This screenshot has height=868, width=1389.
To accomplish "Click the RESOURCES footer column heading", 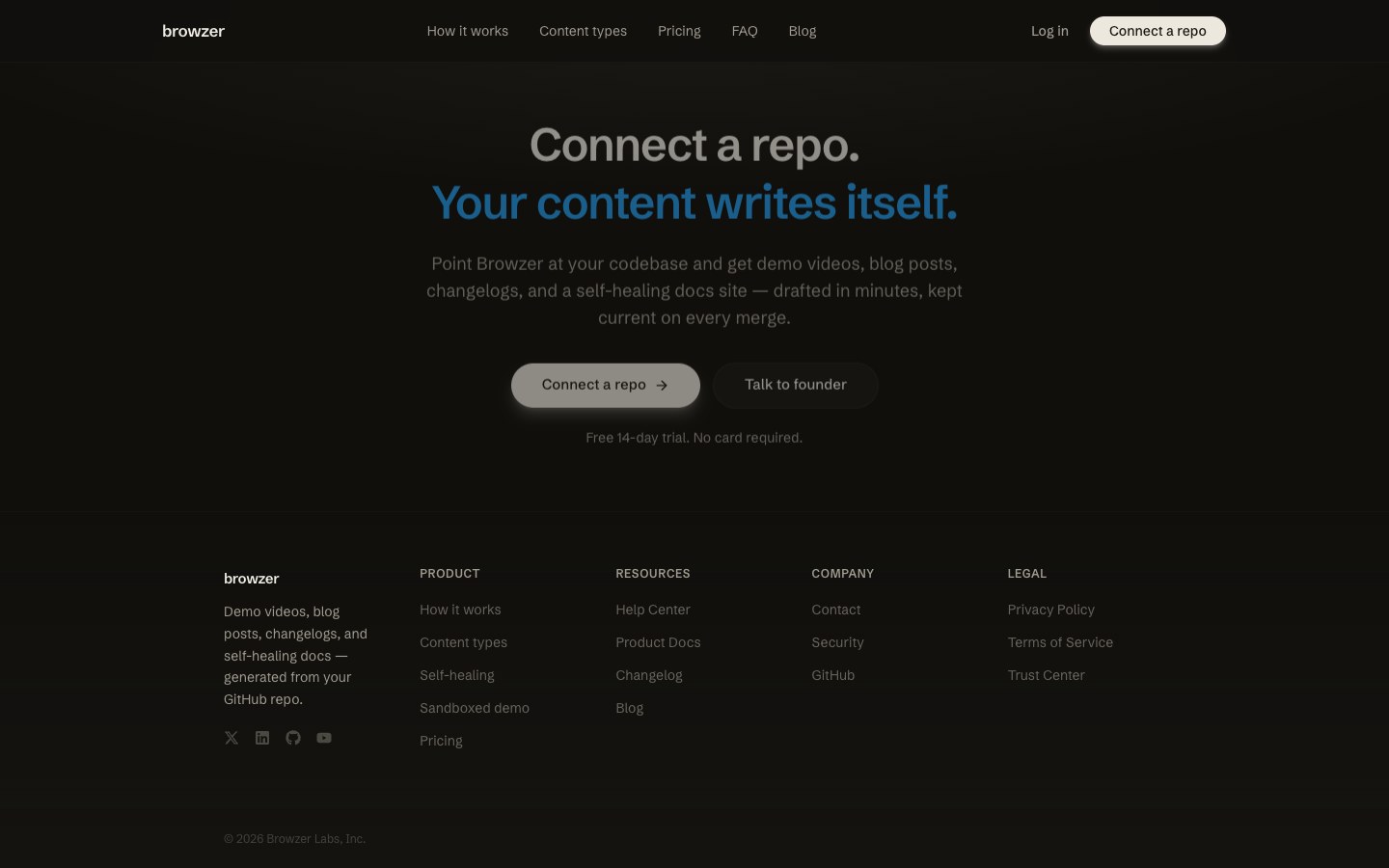I will pos(653,573).
